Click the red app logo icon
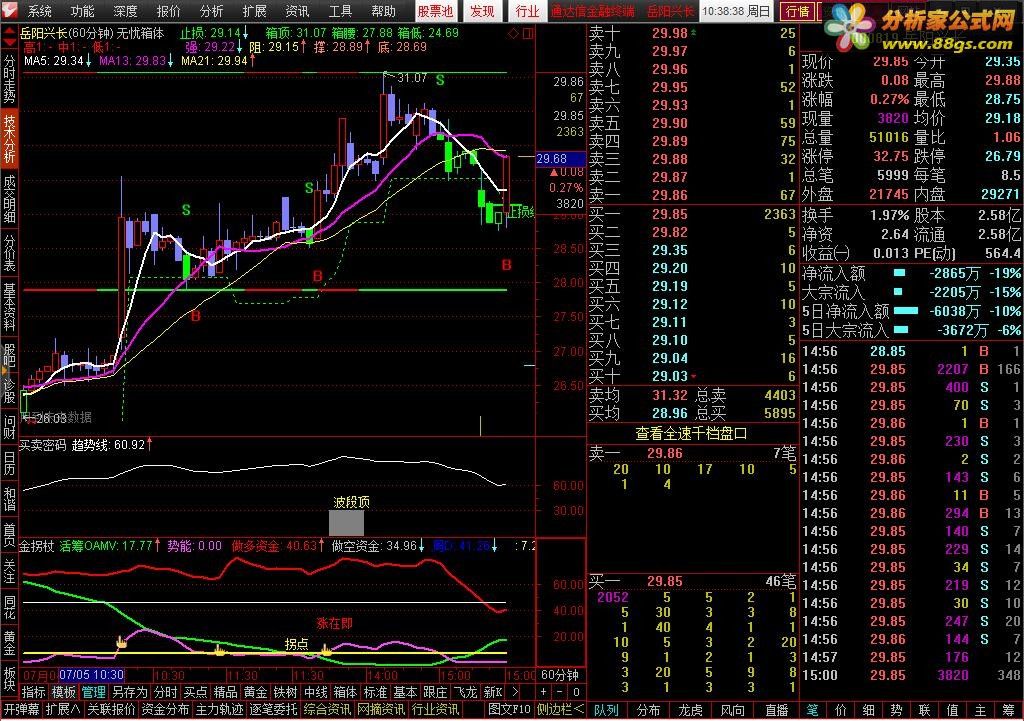1024x721 pixels. click(x=10, y=11)
